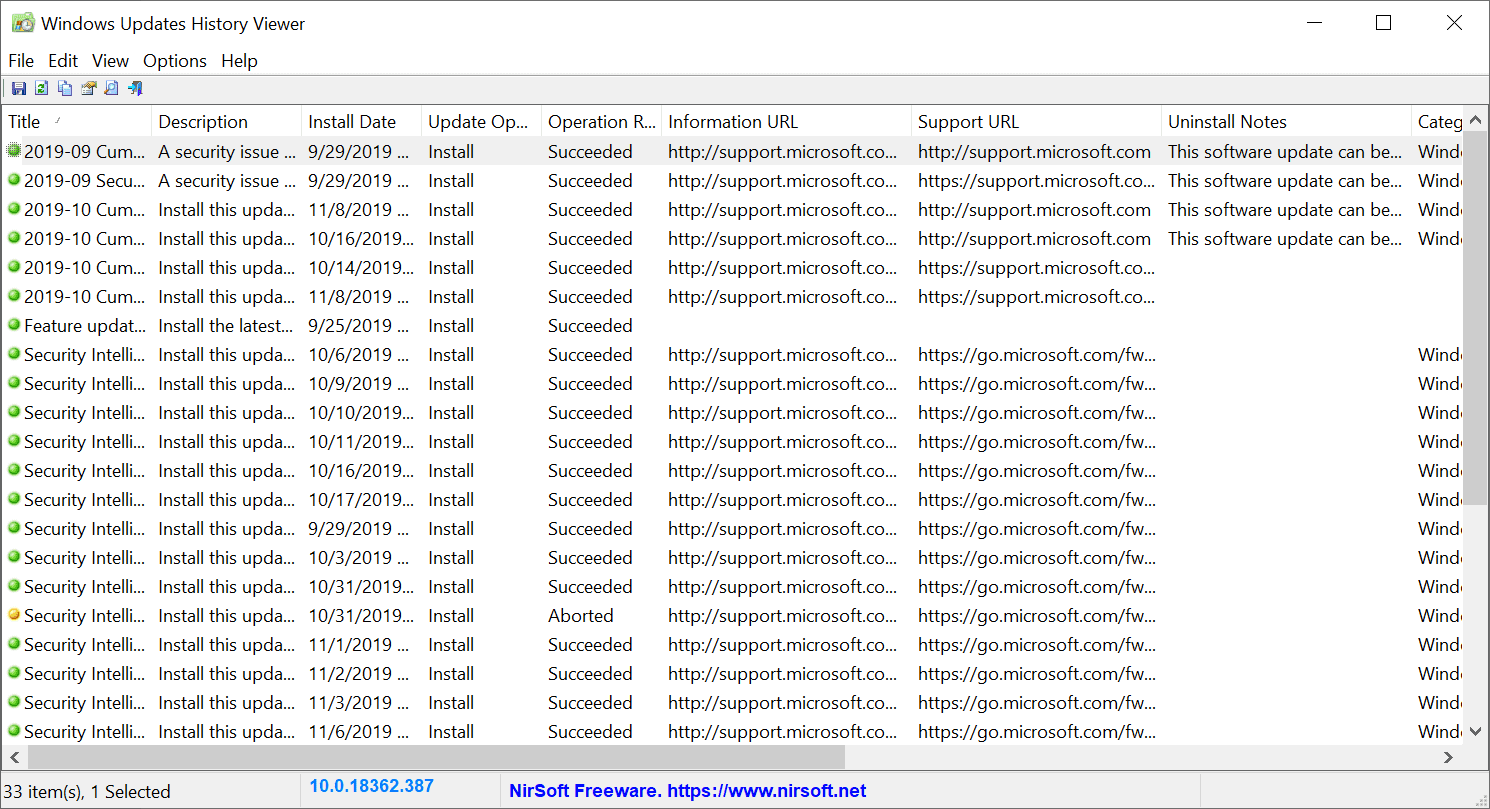This screenshot has width=1490, height=809.
Task: Click 'Feature updat...' title cell
Action: [84, 325]
